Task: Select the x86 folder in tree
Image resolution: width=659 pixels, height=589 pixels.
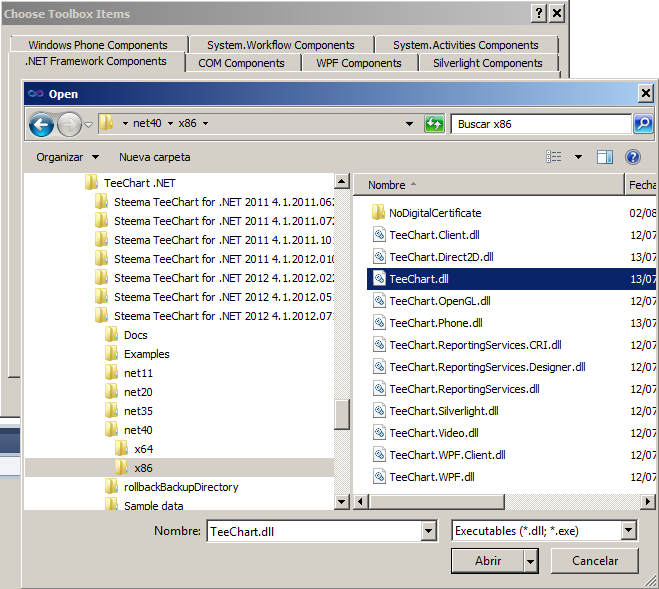Action: [x=179, y=468]
